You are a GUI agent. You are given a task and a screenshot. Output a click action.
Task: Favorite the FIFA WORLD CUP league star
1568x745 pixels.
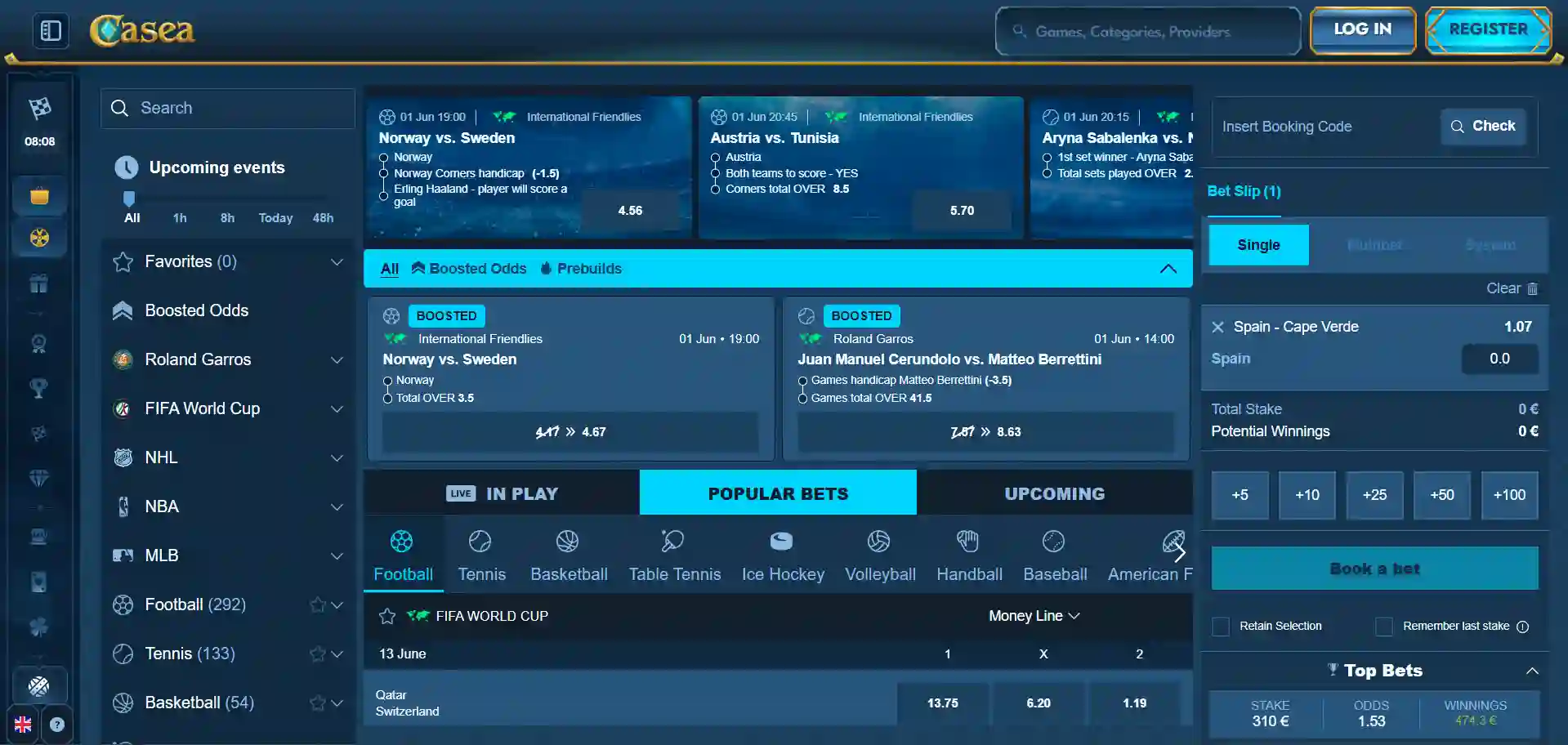click(x=387, y=616)
